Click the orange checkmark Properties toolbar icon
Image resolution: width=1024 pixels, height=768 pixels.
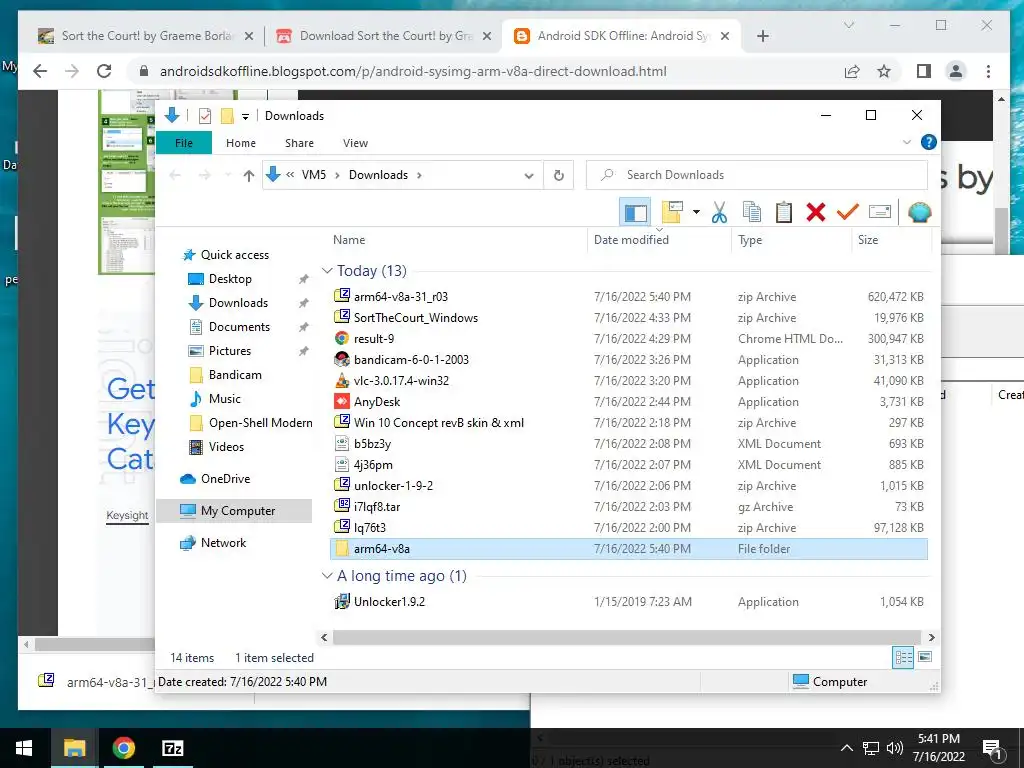(848, 212)
